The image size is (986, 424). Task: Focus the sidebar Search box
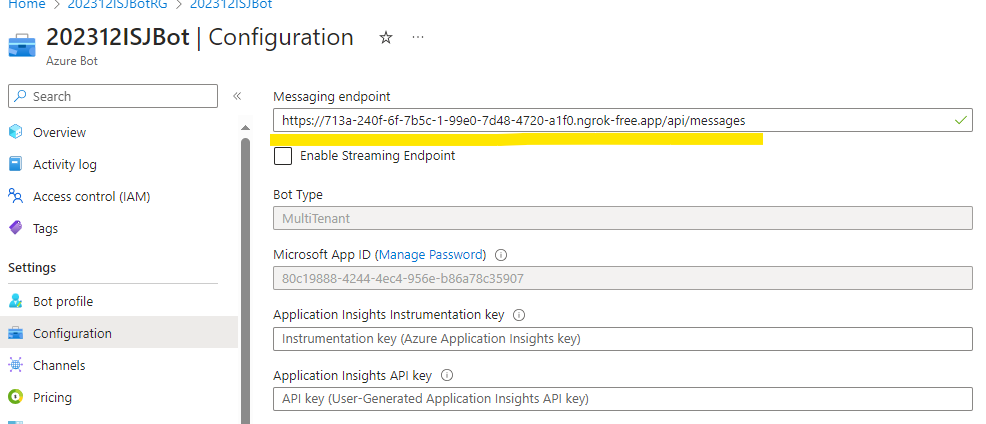pos(112,96)
